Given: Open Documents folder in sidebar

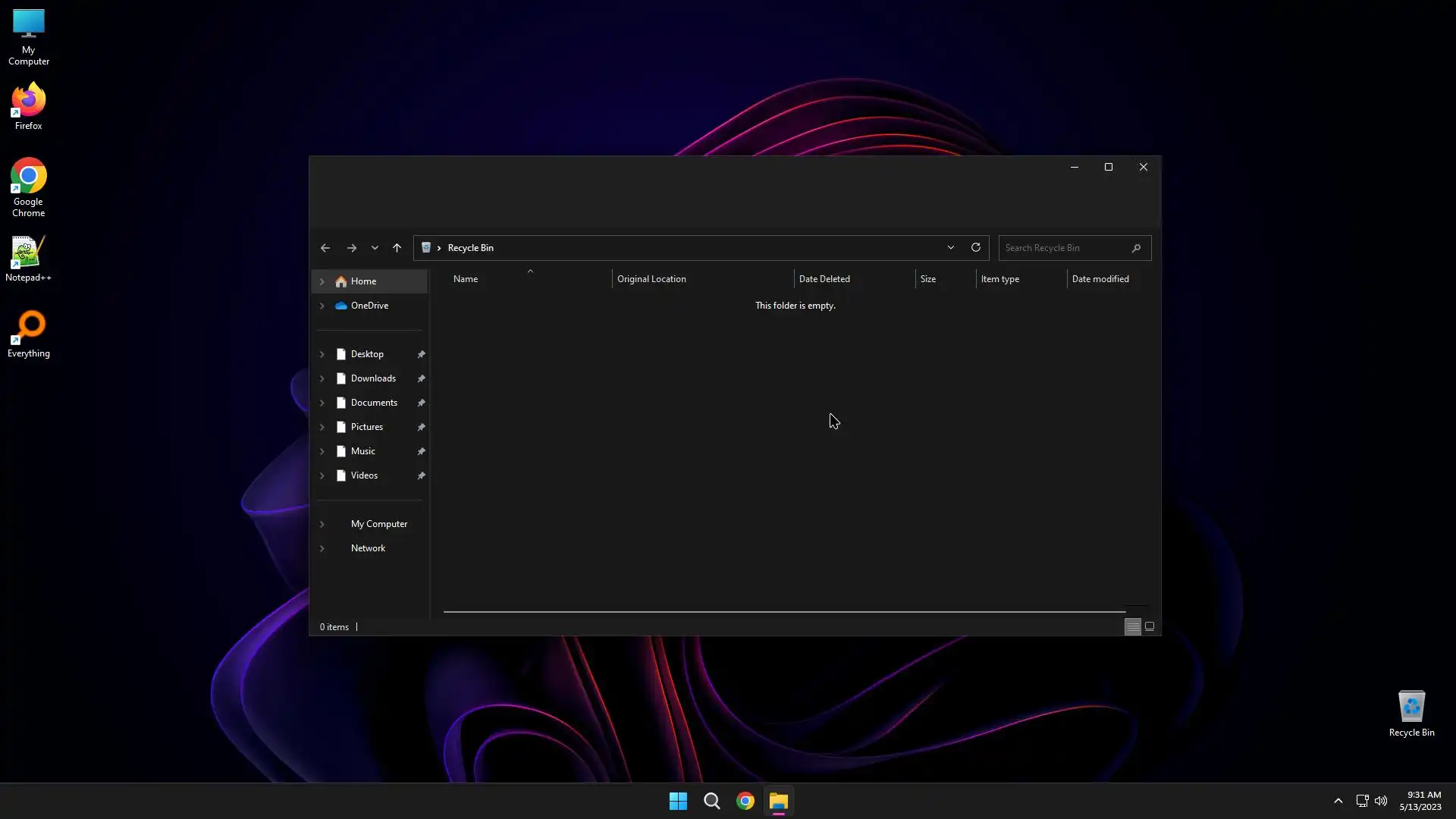Looking at the screenshot, I should click(x=374, y=403).
